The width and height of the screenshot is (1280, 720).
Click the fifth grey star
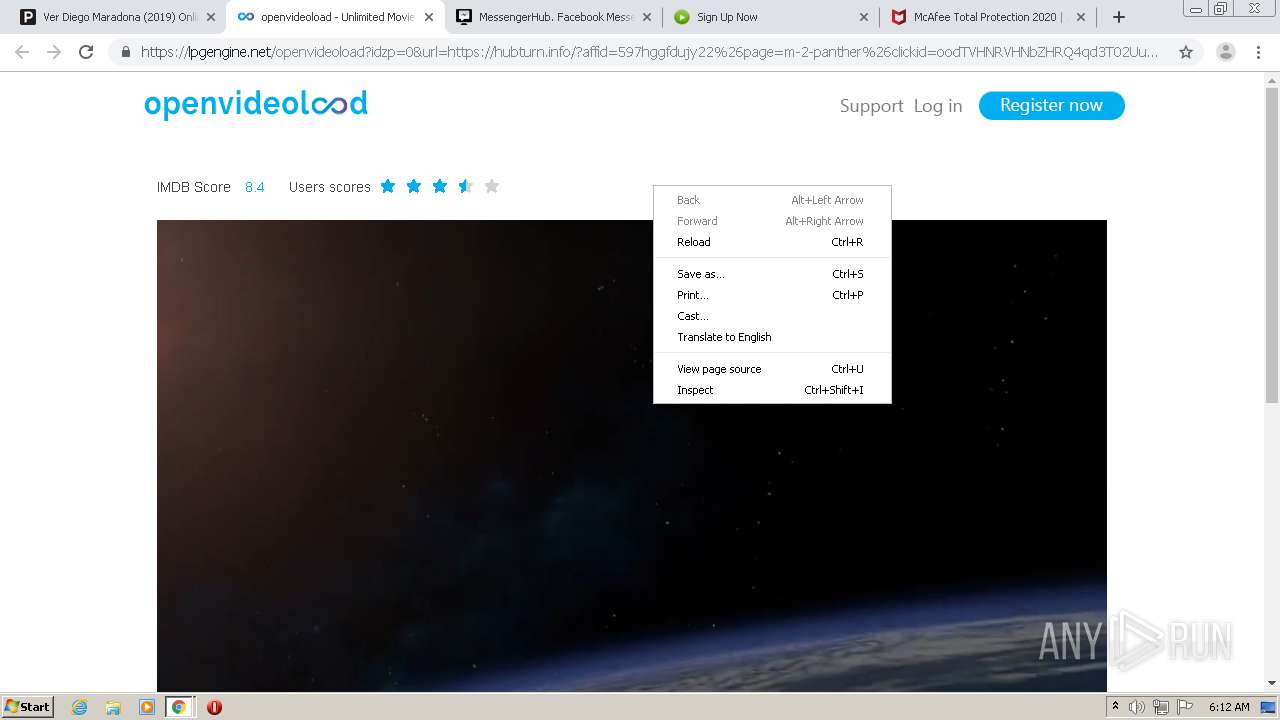pos(492,186)
